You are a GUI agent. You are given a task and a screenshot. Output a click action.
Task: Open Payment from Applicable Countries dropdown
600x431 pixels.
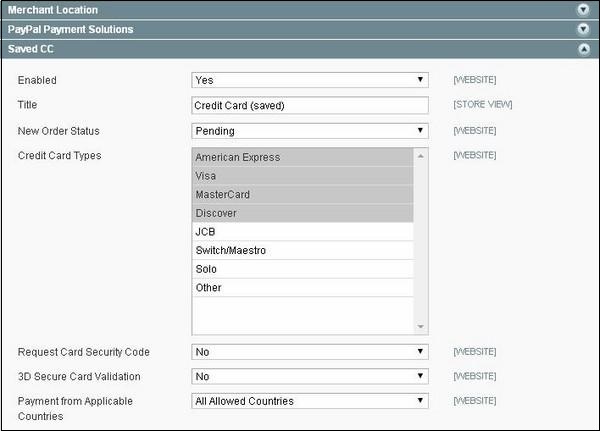(309, 401)
